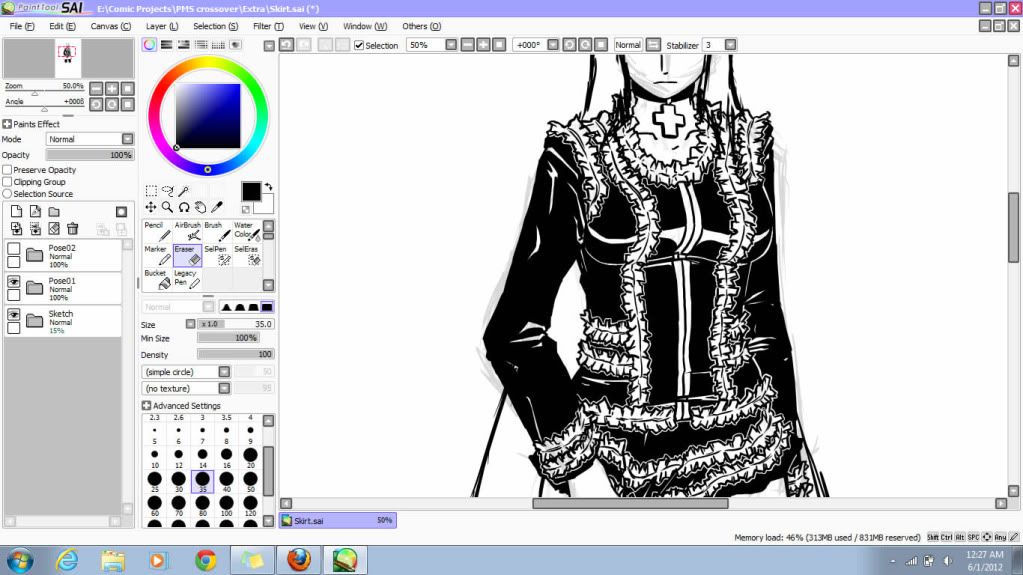Hide the Sketch layer folder
The height and width of the screenshot is (575, 1023).
[14, 315]
